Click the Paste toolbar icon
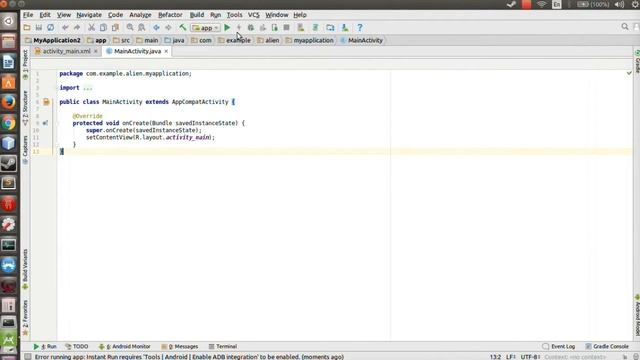The width and height of the screenshot is (640, 360). pyautogui.click(x=115, y=28)
